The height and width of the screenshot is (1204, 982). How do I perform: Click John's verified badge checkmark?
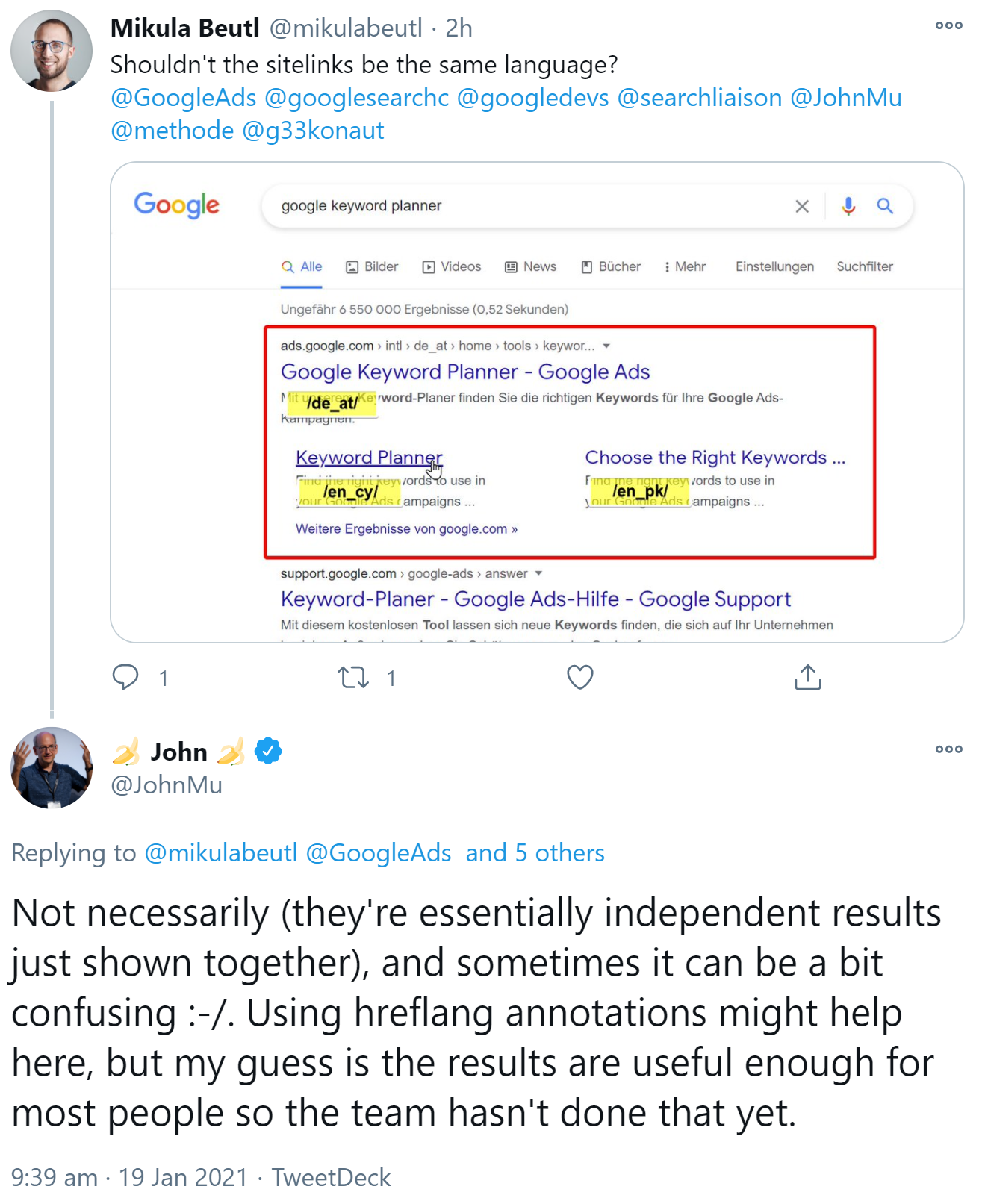pyautogui.click(x=267, y=752)
